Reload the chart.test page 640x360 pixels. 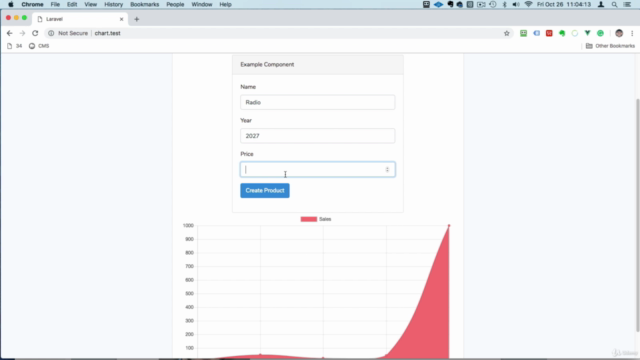pos(35,33)
